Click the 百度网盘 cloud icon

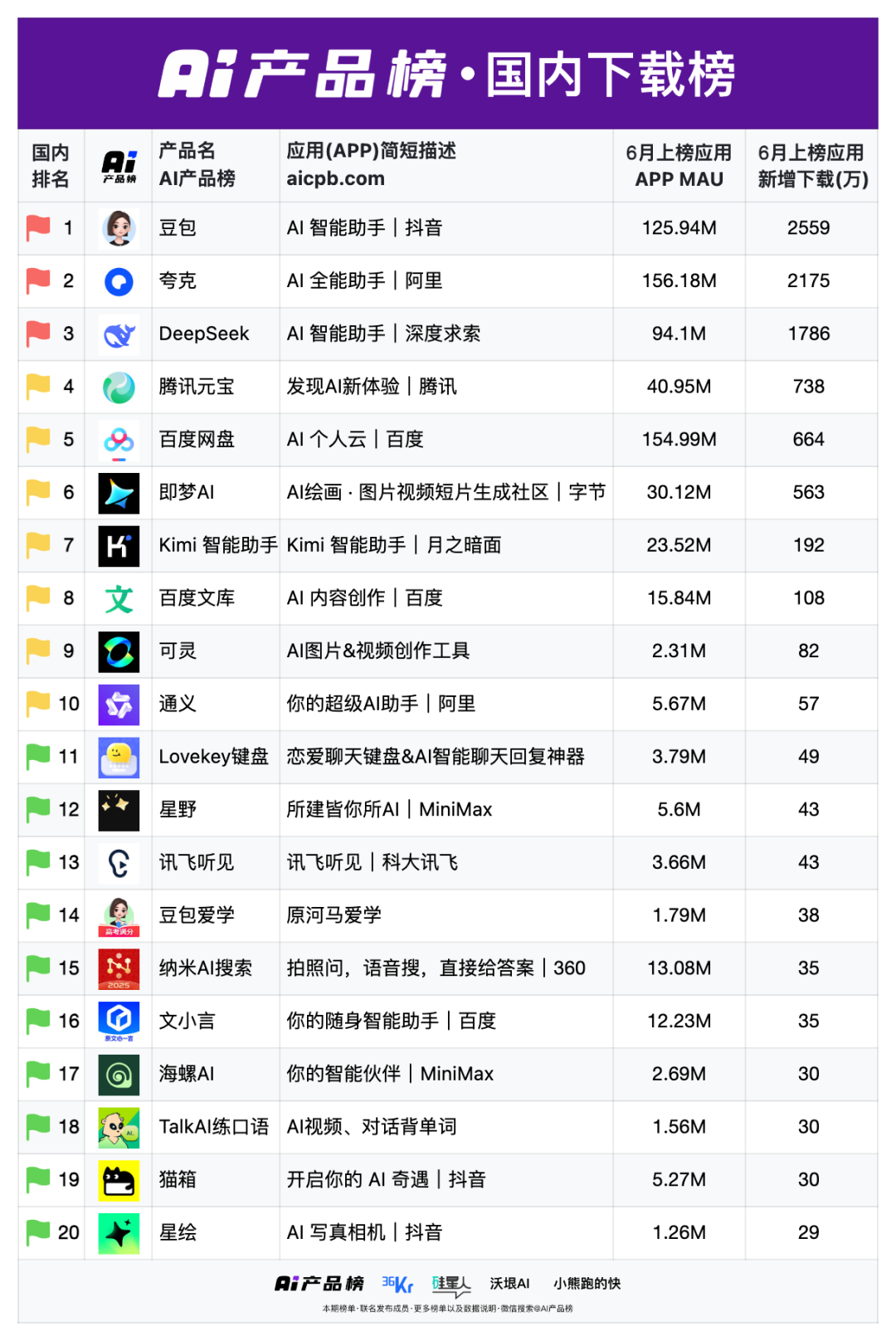coord(119,440)
